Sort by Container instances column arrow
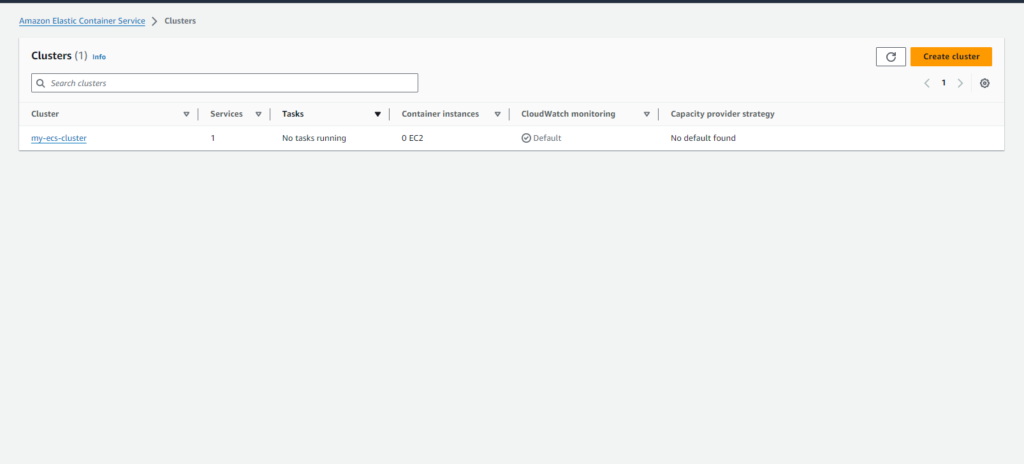Image resolution: width=1024 pixels, height=464 pixels. [498, 114]
